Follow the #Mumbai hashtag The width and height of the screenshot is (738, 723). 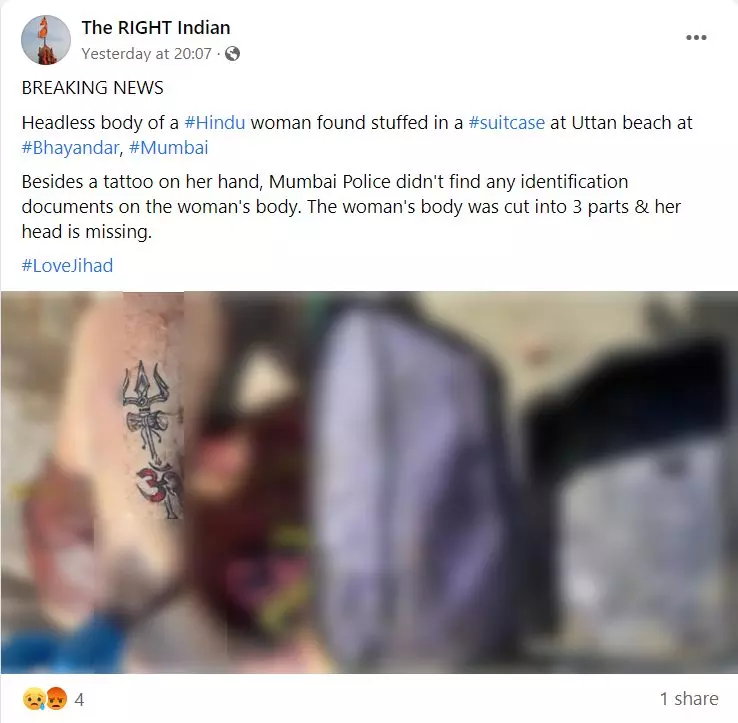168,148
